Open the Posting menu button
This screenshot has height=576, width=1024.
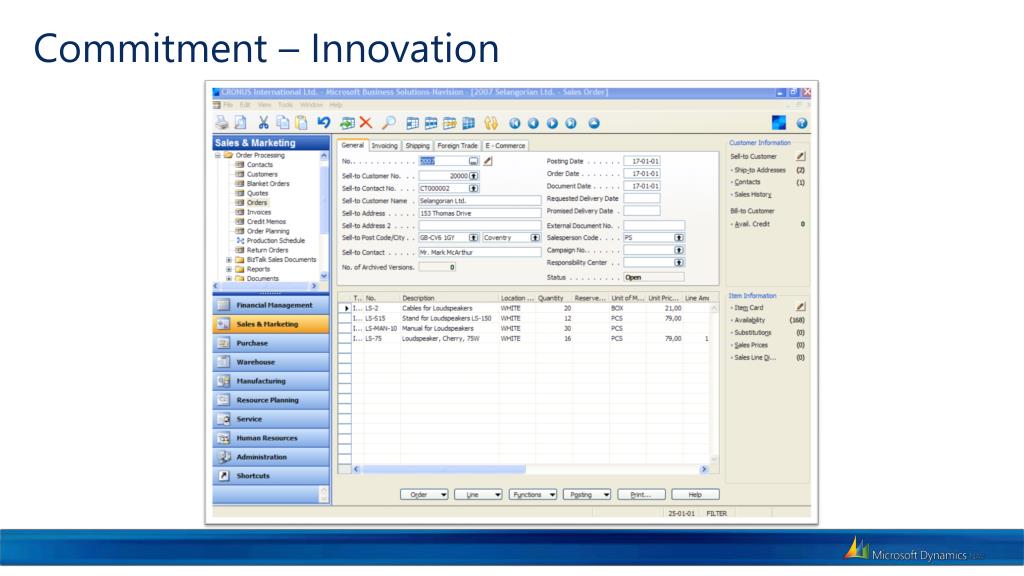click(587, 494)
